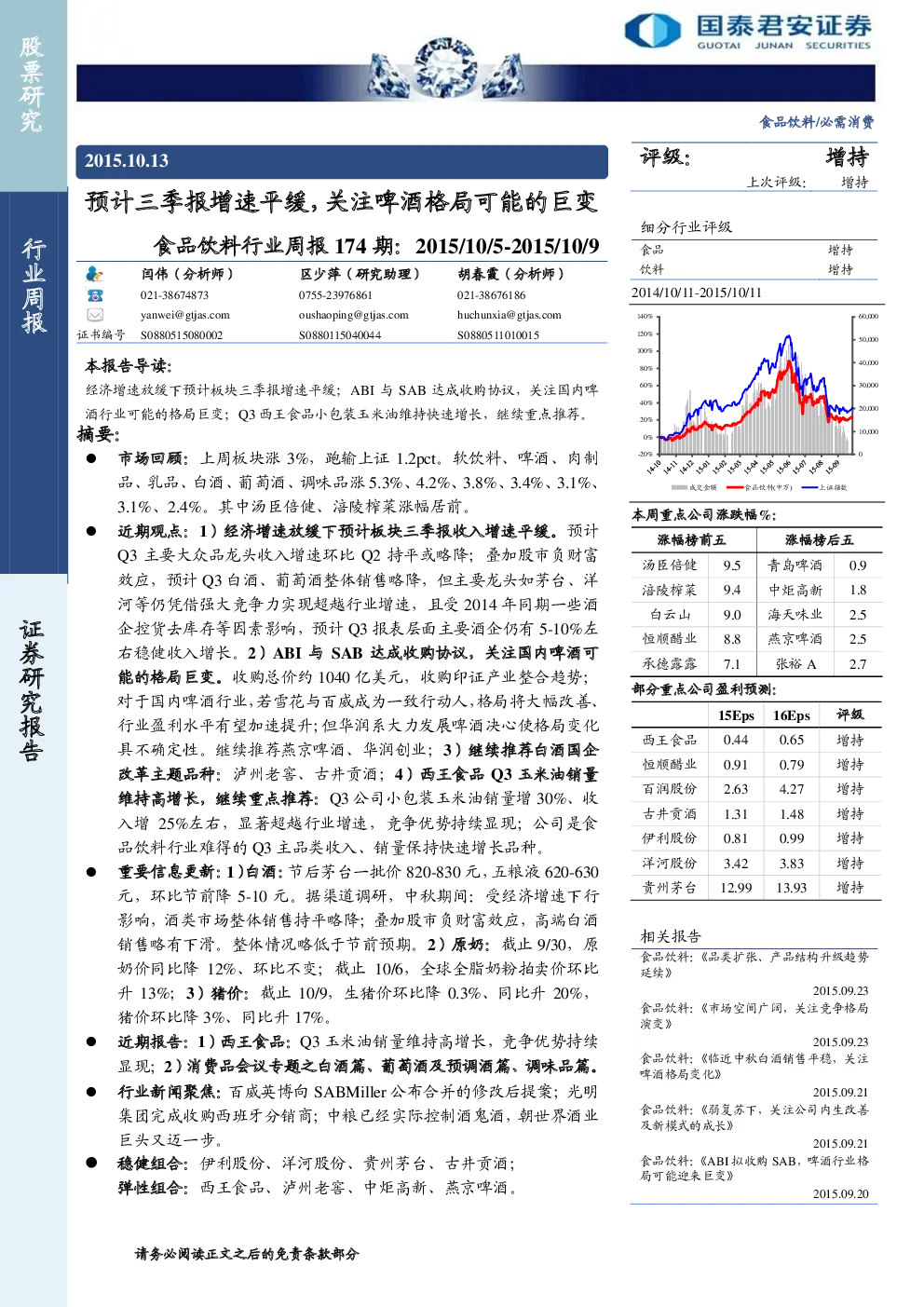
Task: Click the first bullet before 市场回顾
Action: pyautogui.click(x=91, y=458)
